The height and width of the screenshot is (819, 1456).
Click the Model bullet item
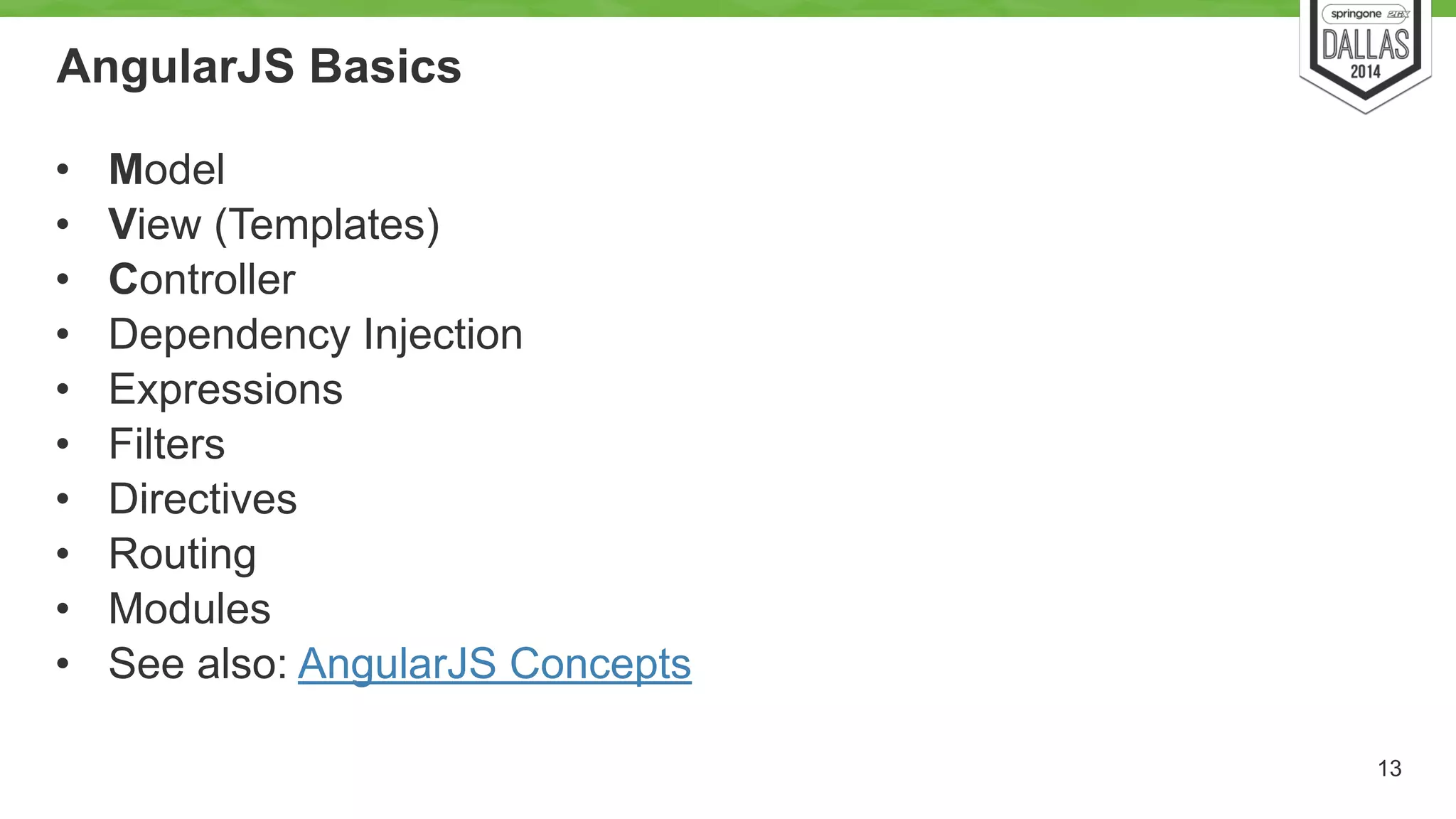[x=166, y=170]
